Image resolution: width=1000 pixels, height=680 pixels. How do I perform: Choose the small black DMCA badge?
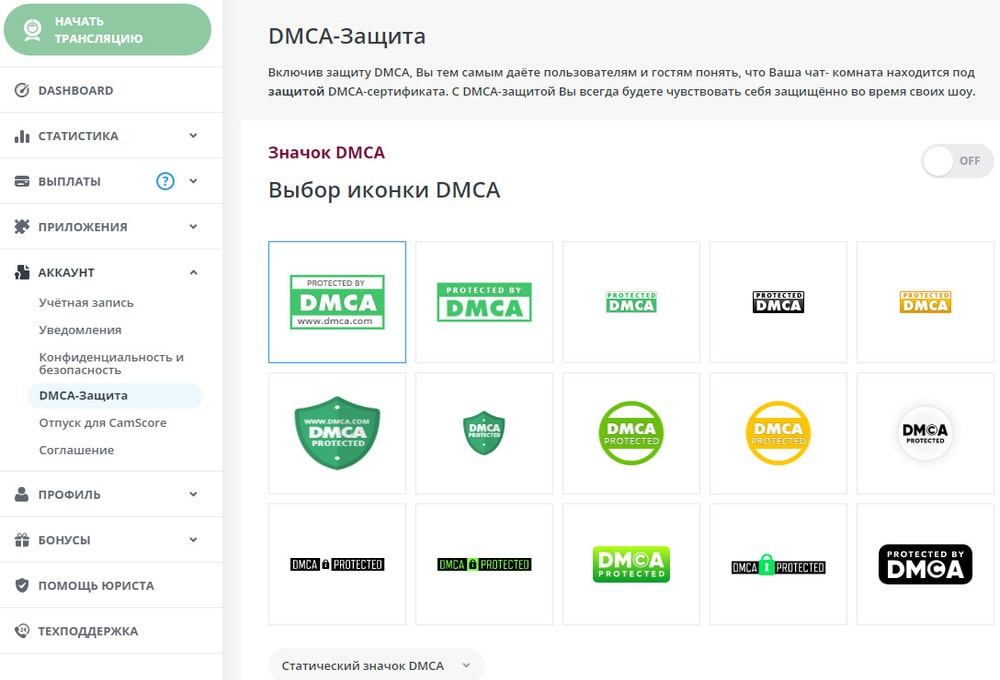[778, 302]
